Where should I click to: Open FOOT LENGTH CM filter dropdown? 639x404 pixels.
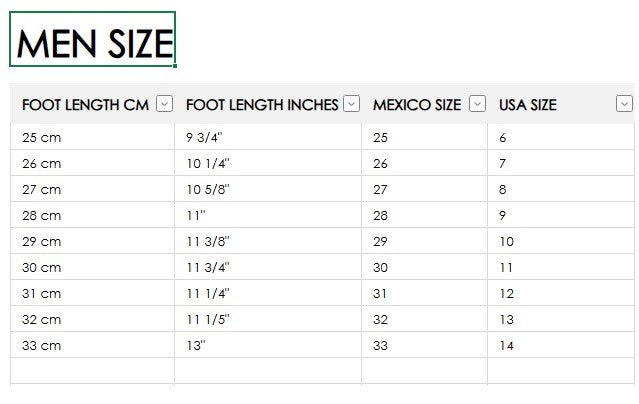165,104
